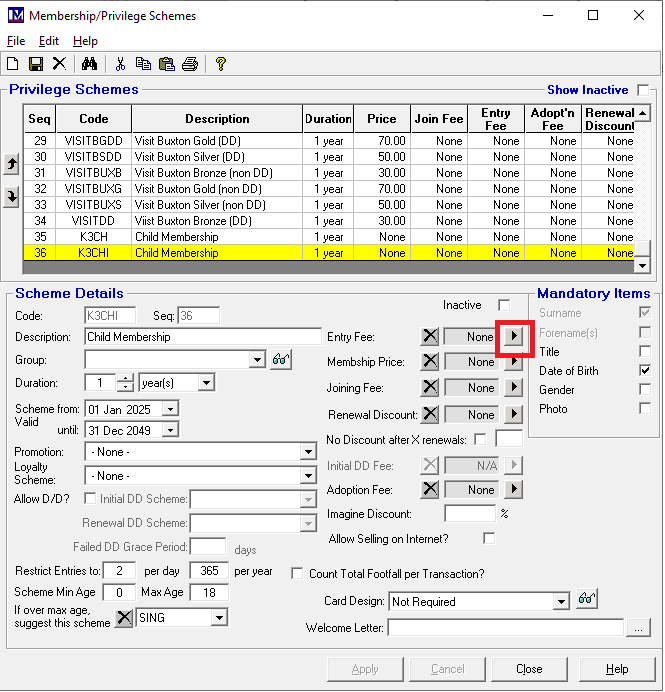Enable the Show Inactive checkbox

tap(643, 90)
